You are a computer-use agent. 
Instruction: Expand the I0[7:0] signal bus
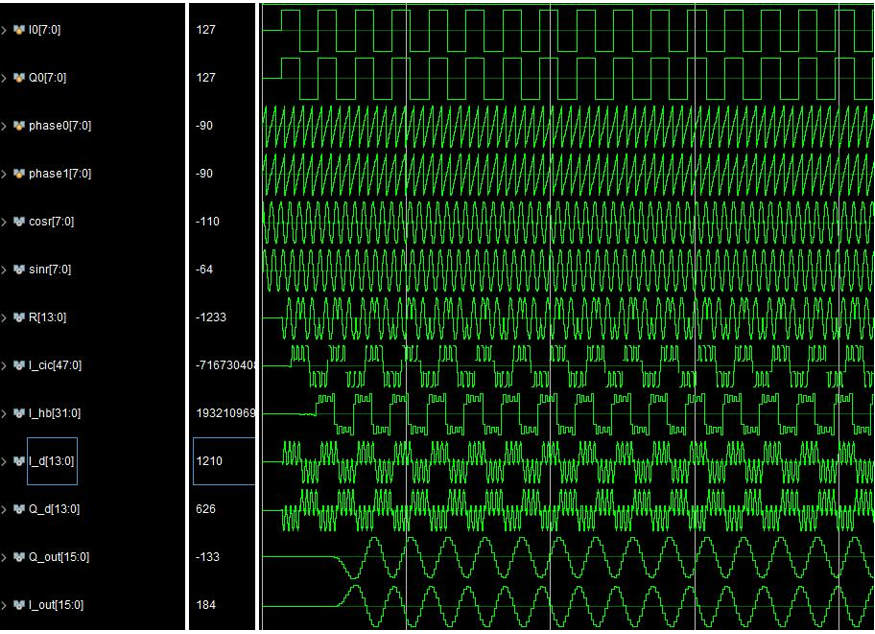pyautogui.click(x=4, y=30)
